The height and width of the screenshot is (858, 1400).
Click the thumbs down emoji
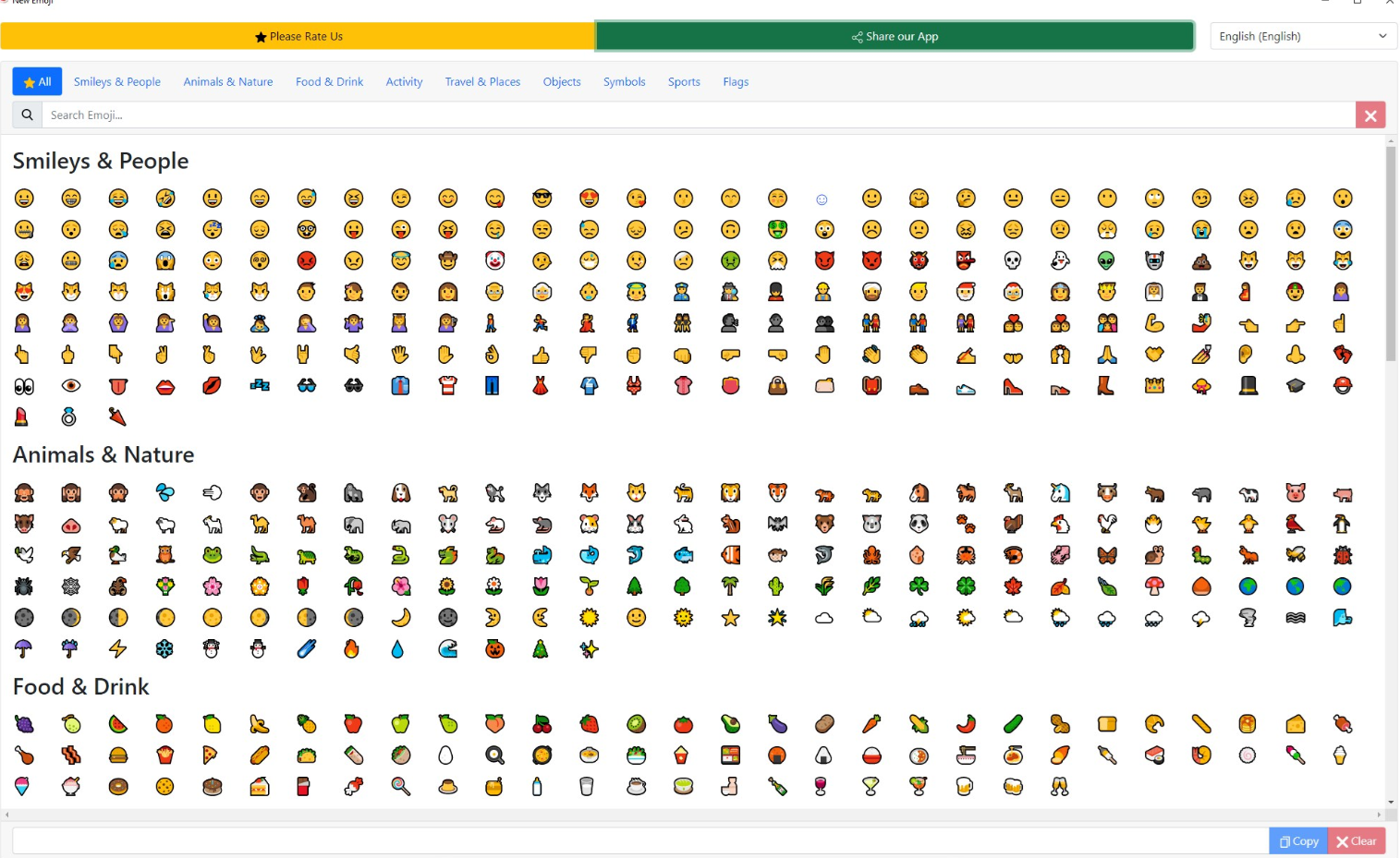(x=589, y=355)
